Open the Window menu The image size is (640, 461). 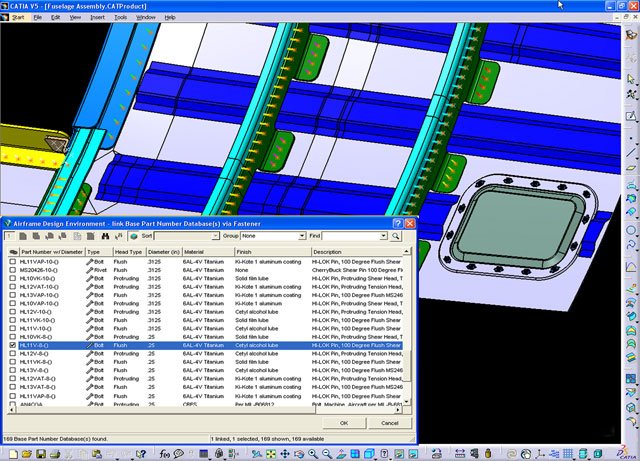[x=146, y=17]
